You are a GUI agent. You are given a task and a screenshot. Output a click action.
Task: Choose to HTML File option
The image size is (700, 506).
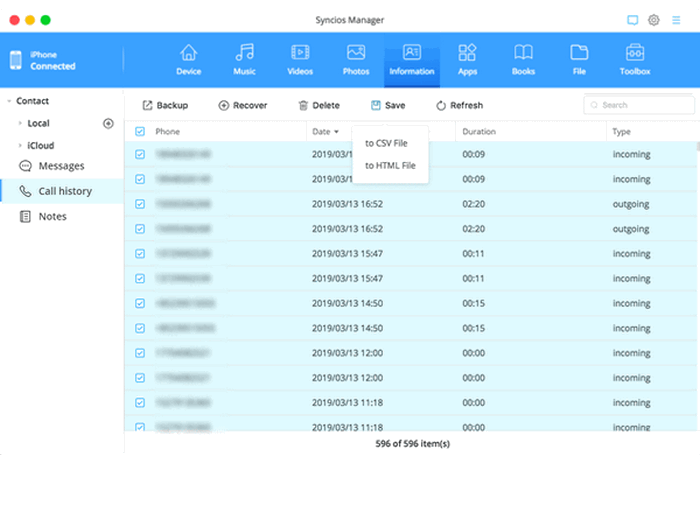[390, 166]
